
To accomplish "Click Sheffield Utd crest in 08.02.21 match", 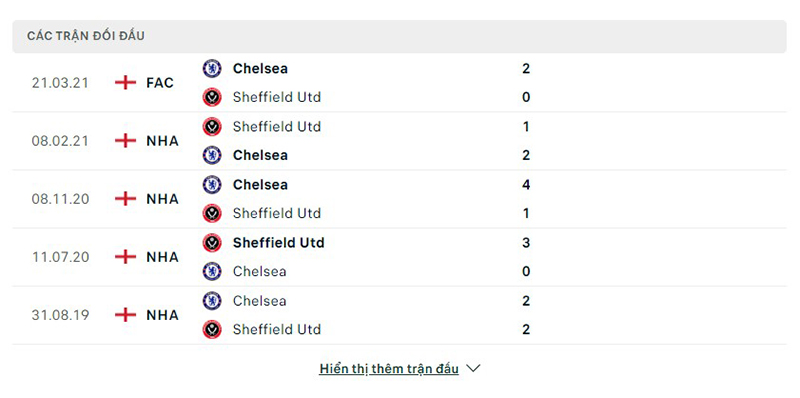I will pos(212,126).
